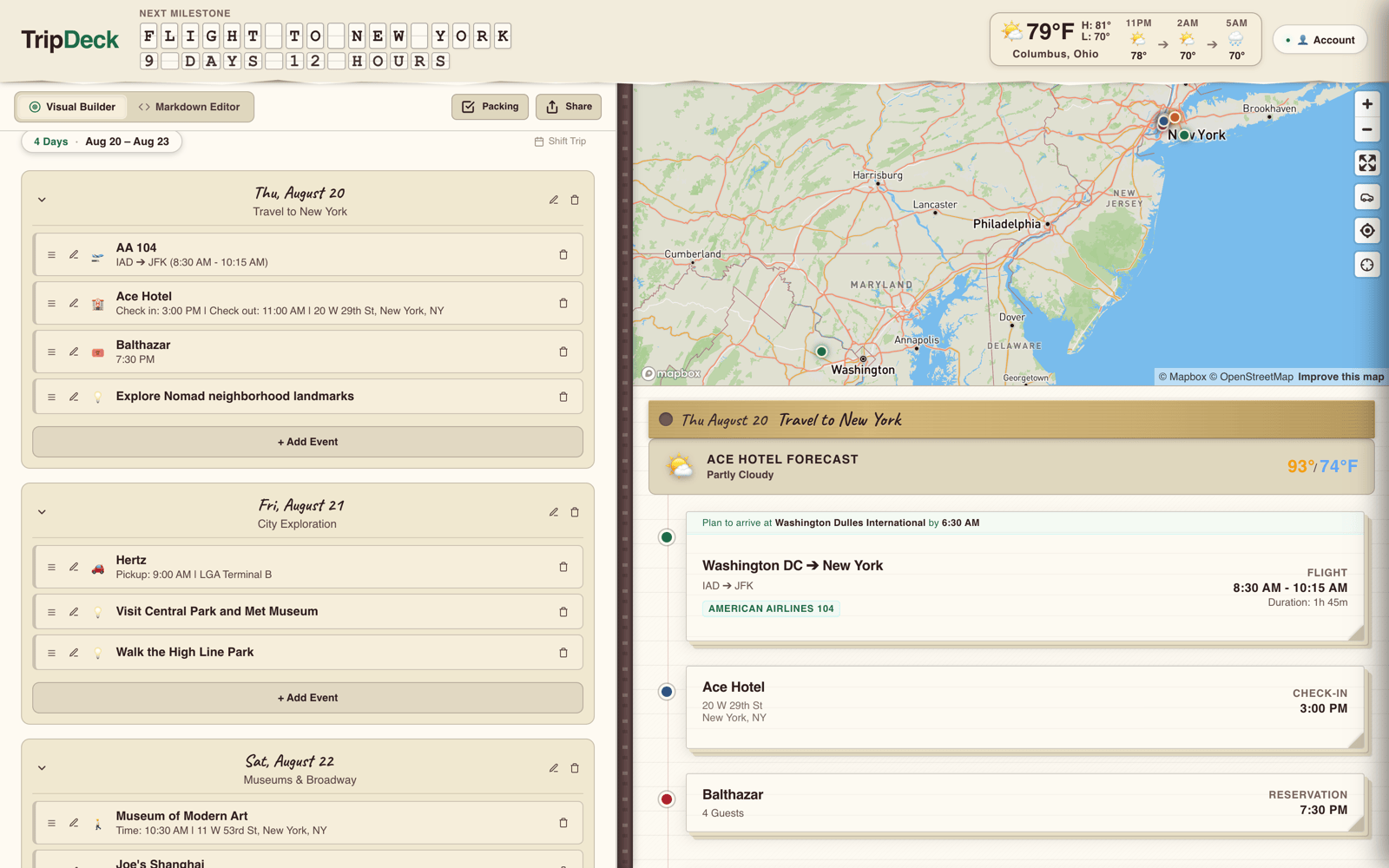This screenshot has height=868, width=1389.
Task: Delete Visit Central Park and Met Museum
Action: (563, 612)
